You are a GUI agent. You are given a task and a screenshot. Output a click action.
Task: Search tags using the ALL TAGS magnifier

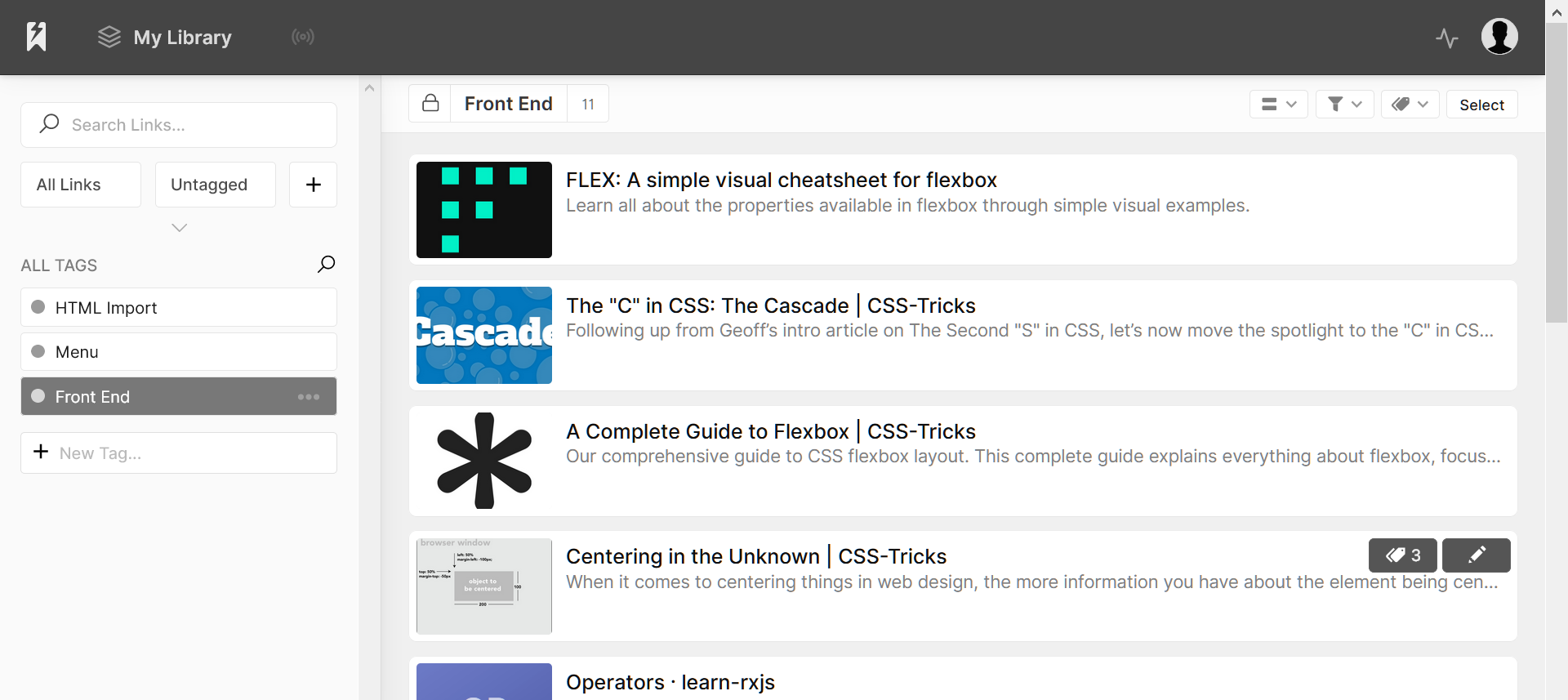pos(327,264)
